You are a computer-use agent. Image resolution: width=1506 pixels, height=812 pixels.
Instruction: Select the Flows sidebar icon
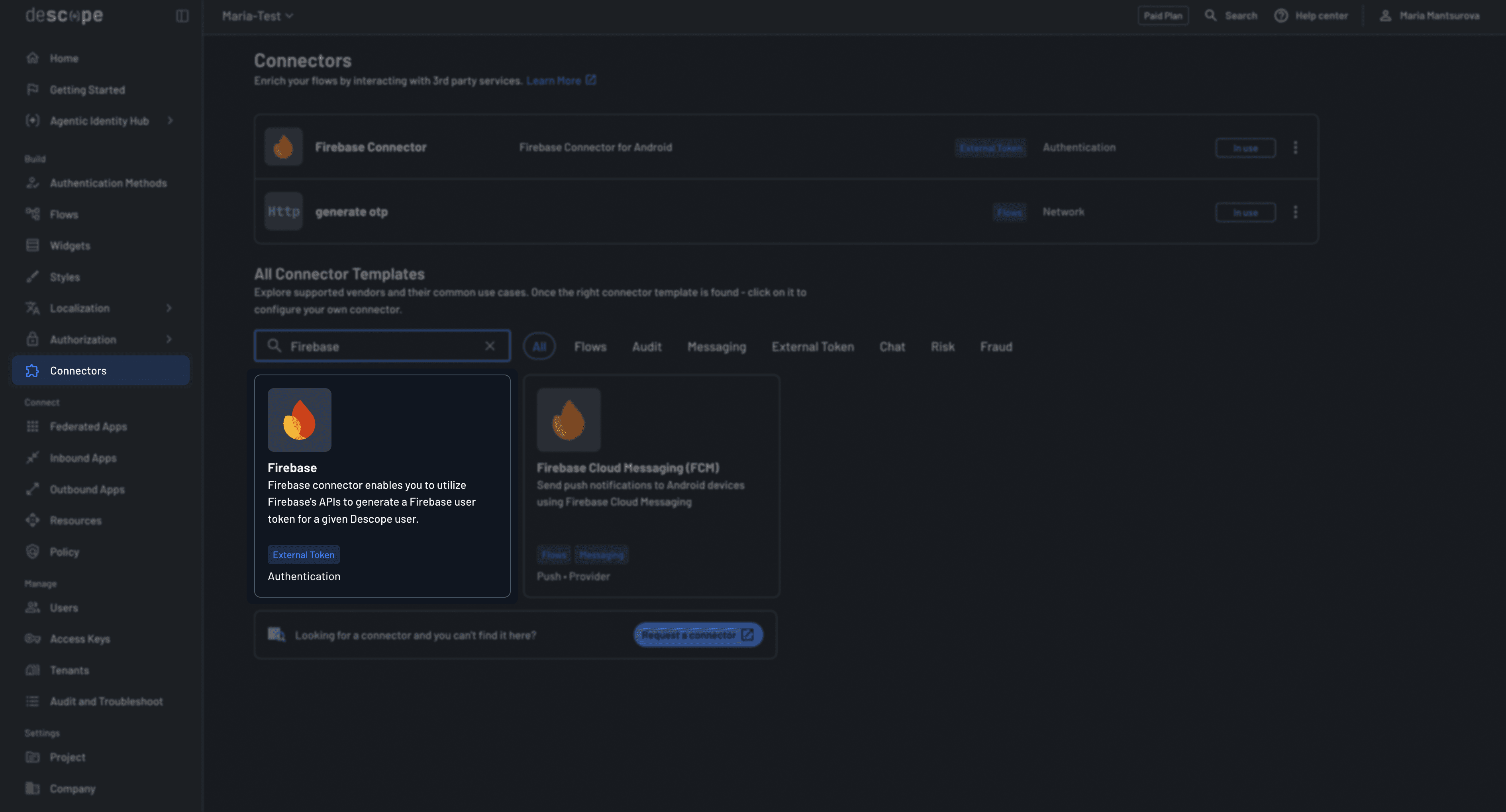(33, 214)
